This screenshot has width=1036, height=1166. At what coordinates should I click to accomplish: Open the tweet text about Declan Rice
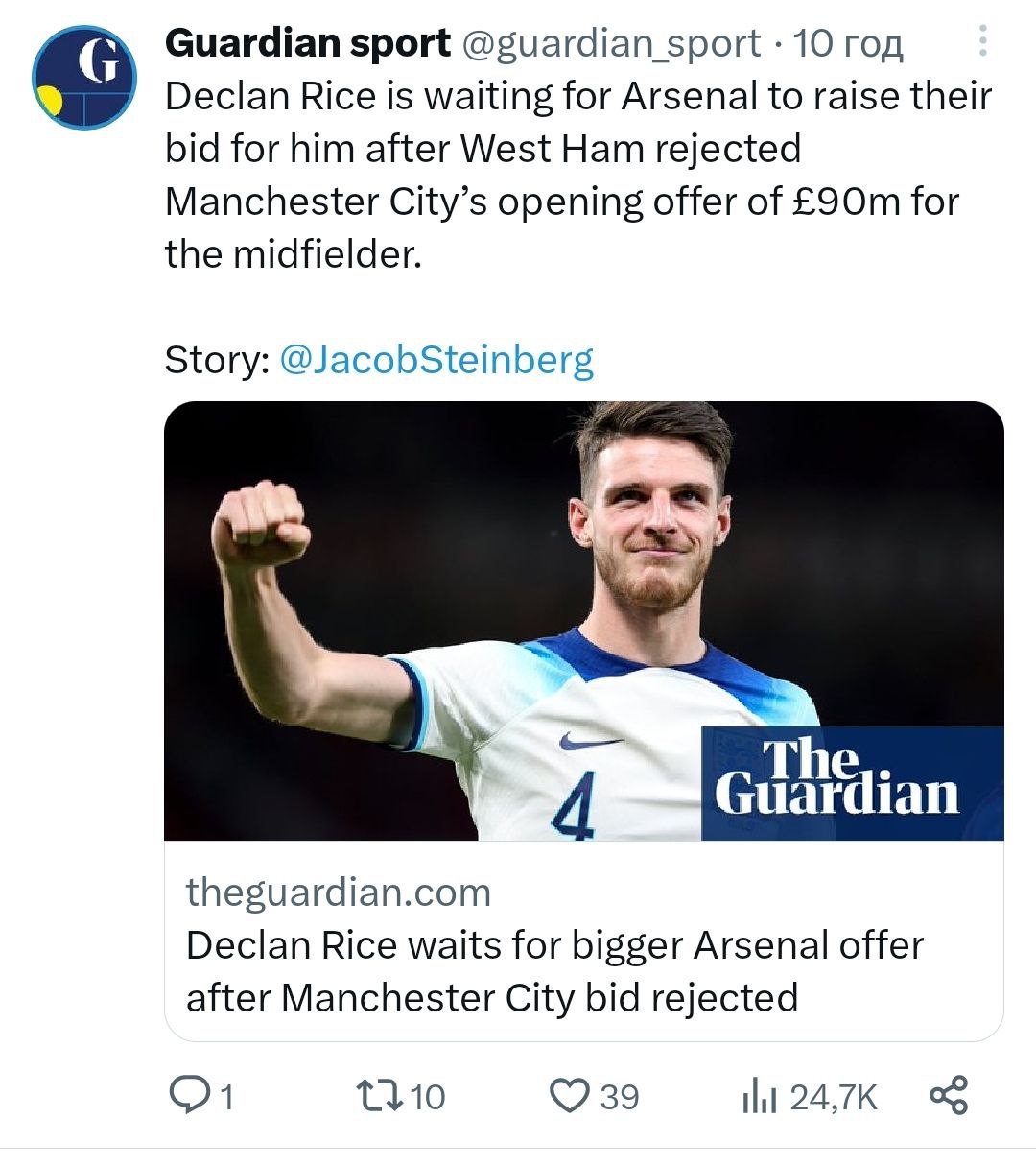click(x=576, y=175)
